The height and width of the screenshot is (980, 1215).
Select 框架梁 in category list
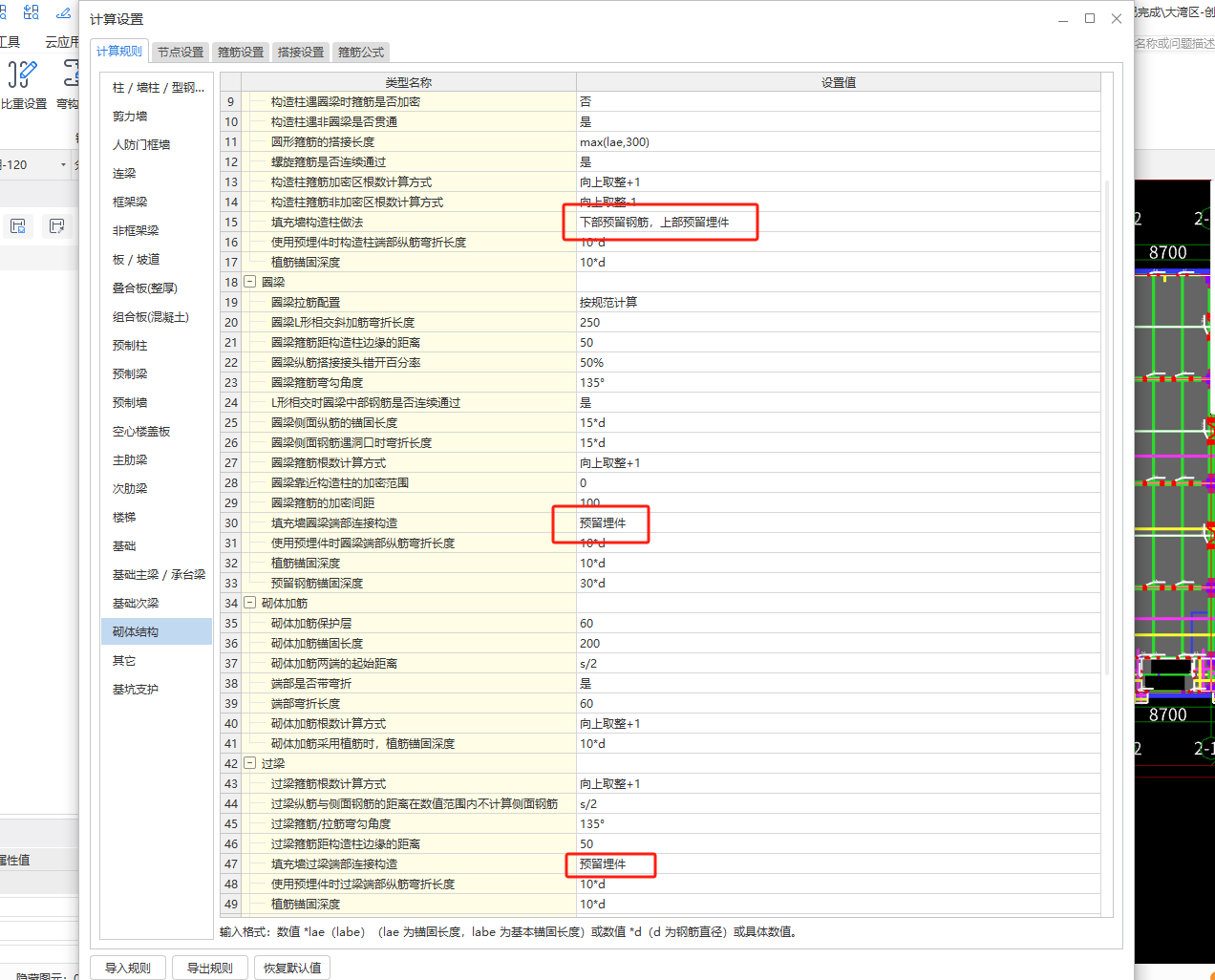coord(157,202)
